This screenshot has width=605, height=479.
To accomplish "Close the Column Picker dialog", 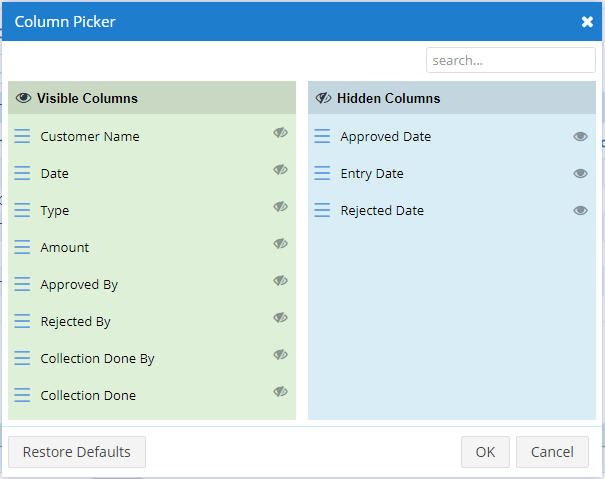I will (x=587, y=22).
